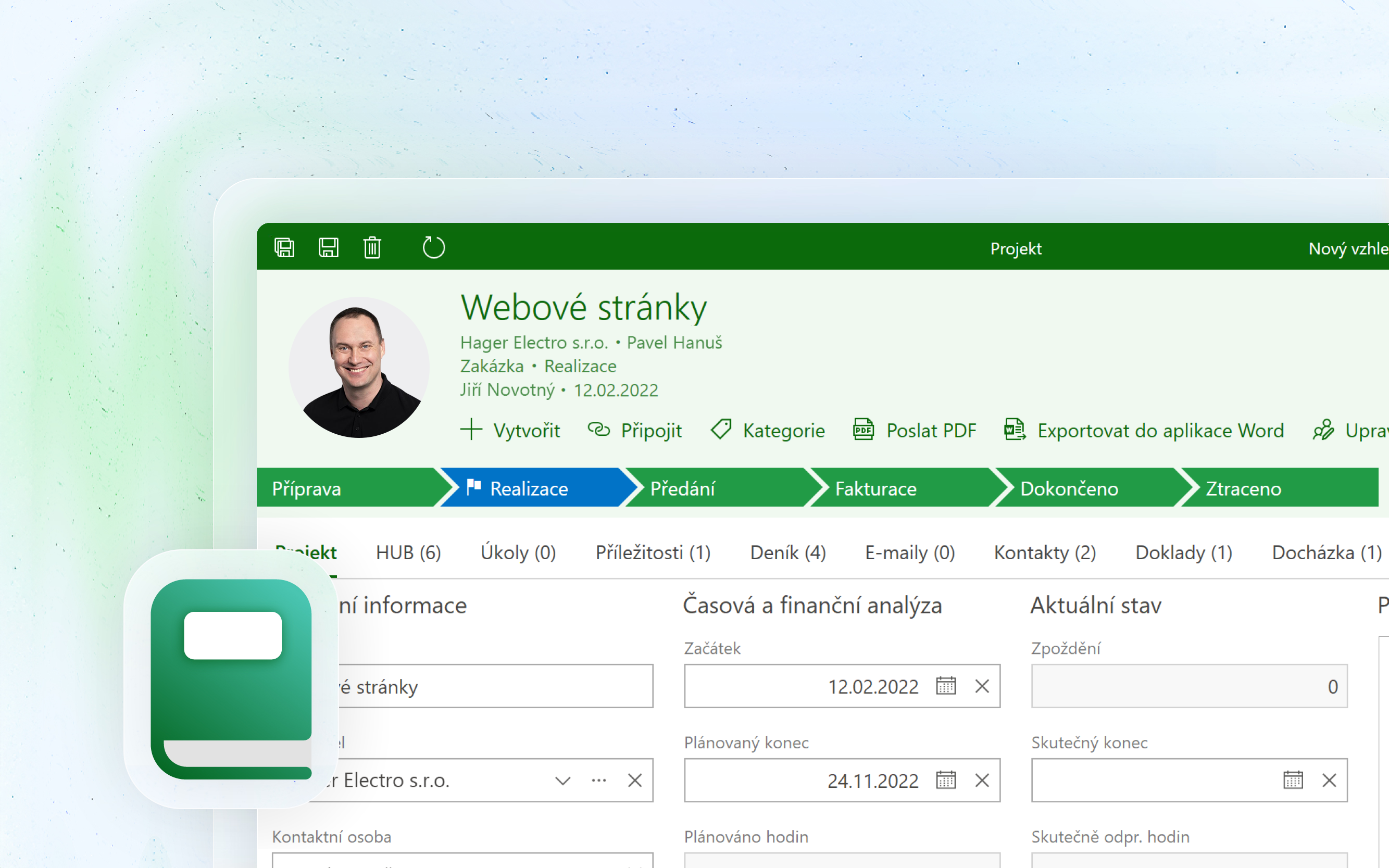
Task: Click the link icon next to Připojit
Action: pyautogui.click(x=598, y=430)
